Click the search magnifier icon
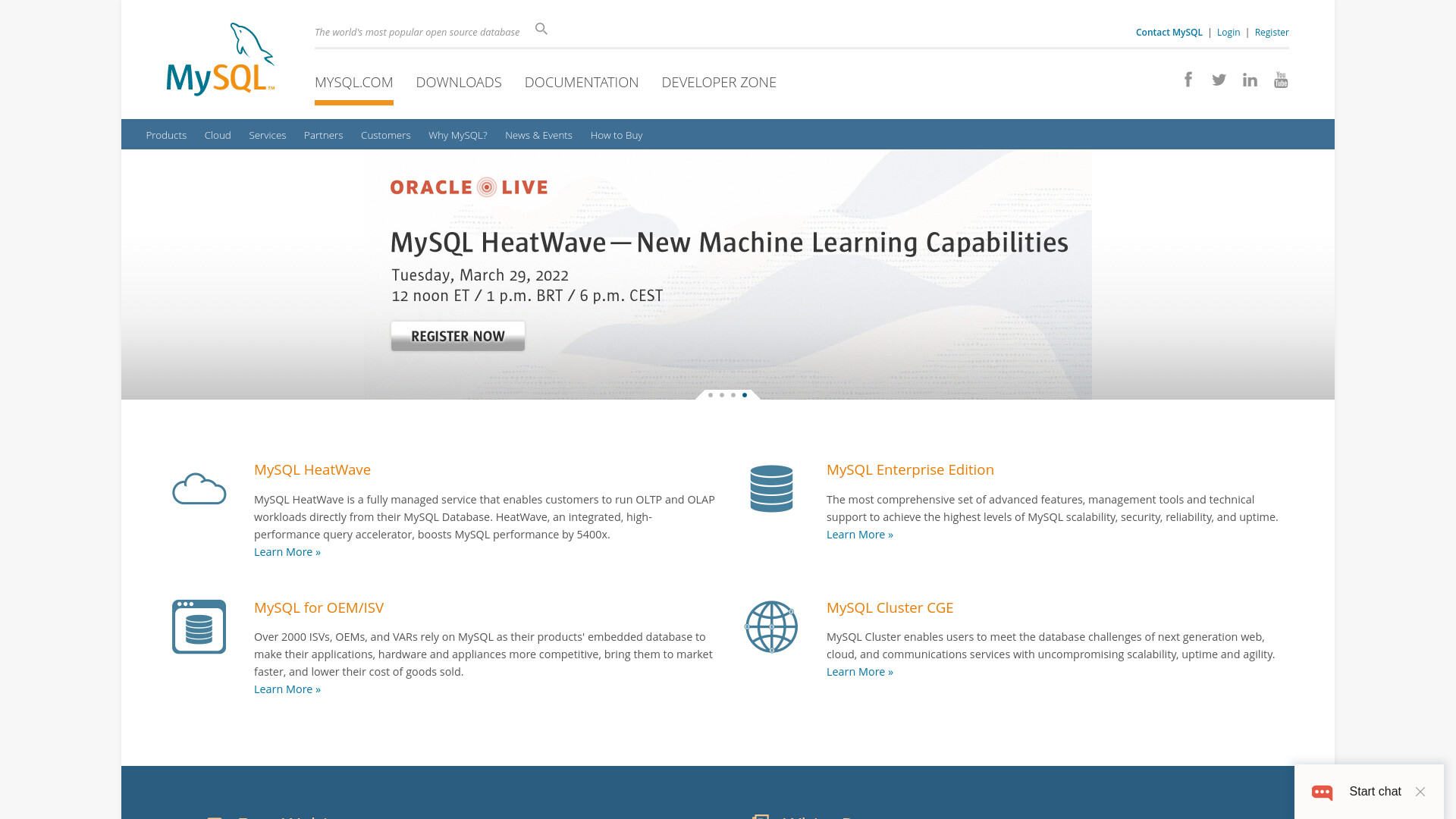The image size is (1456, 819). point(541,29)
